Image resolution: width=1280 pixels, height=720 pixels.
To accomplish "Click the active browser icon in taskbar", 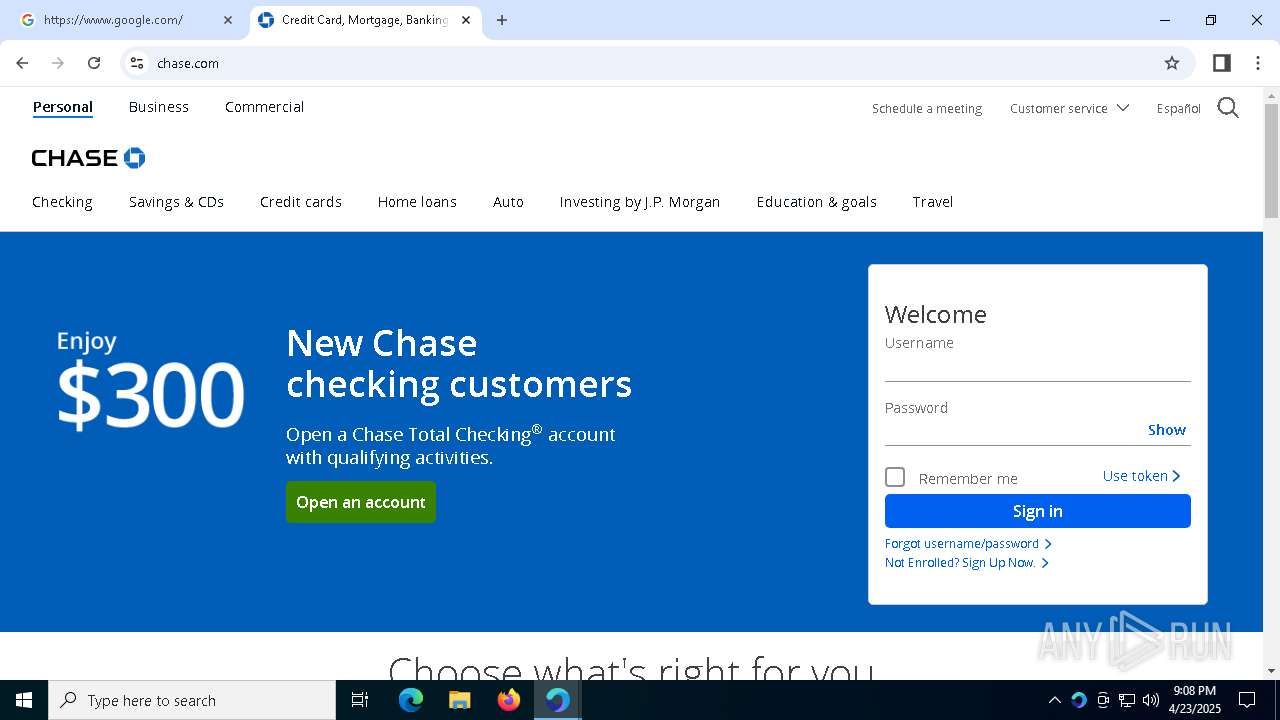I will 557,700.
